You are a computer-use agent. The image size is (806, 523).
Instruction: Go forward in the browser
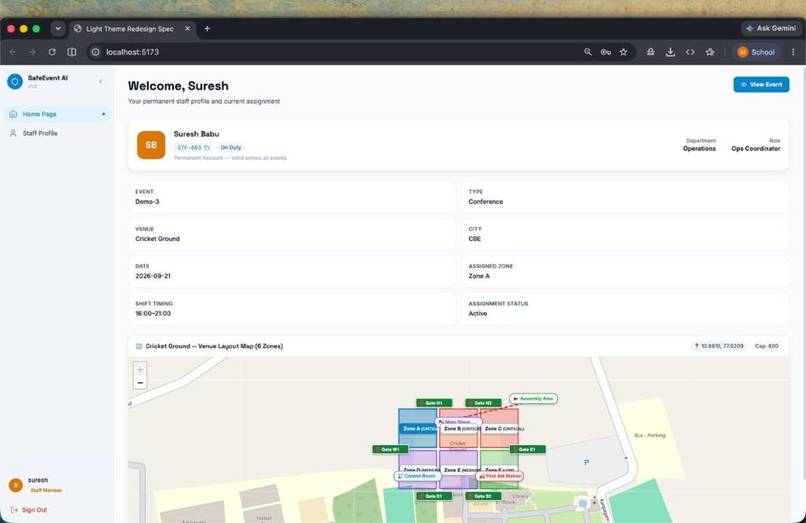(32, 52)
